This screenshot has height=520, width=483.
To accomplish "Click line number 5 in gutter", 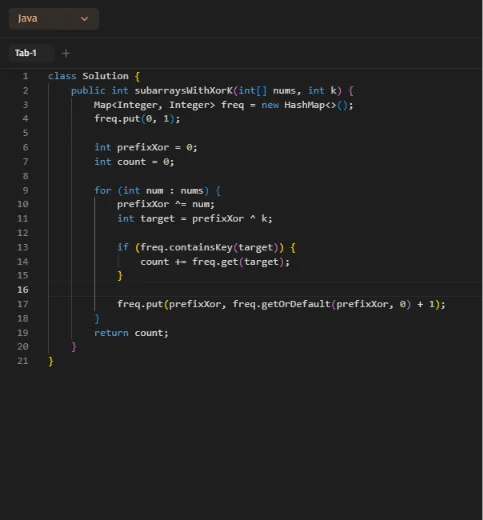I will (x=25, y=133).
